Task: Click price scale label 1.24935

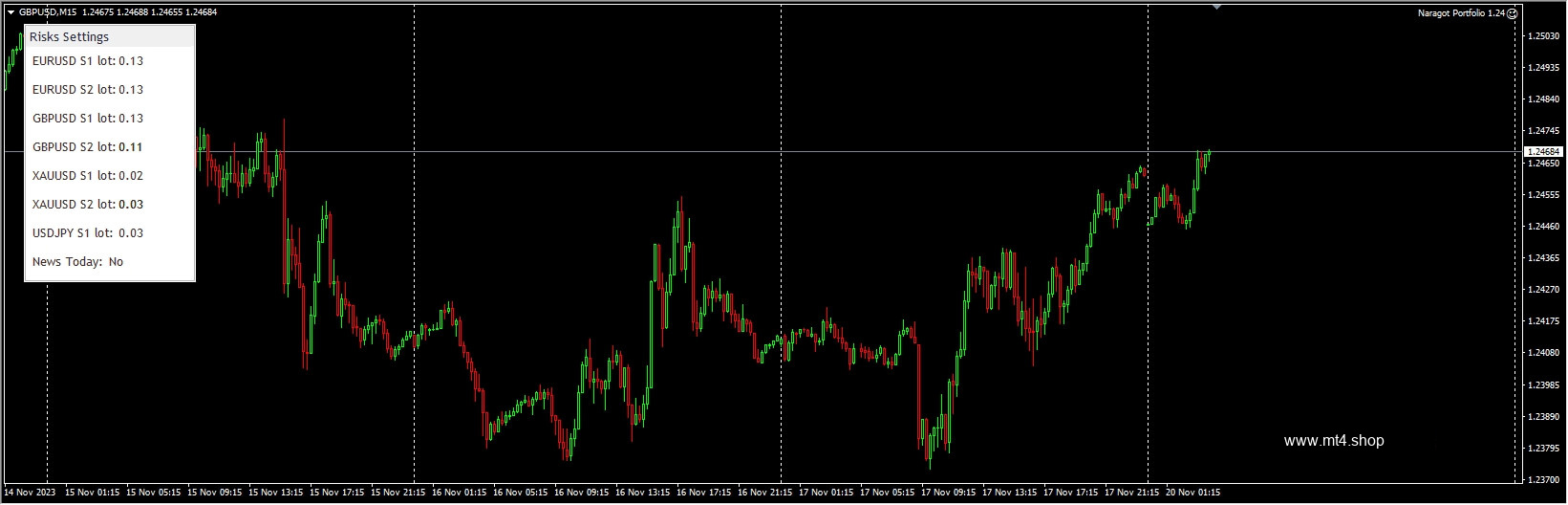Action: pyautogui.click(x=1544, y=68)
